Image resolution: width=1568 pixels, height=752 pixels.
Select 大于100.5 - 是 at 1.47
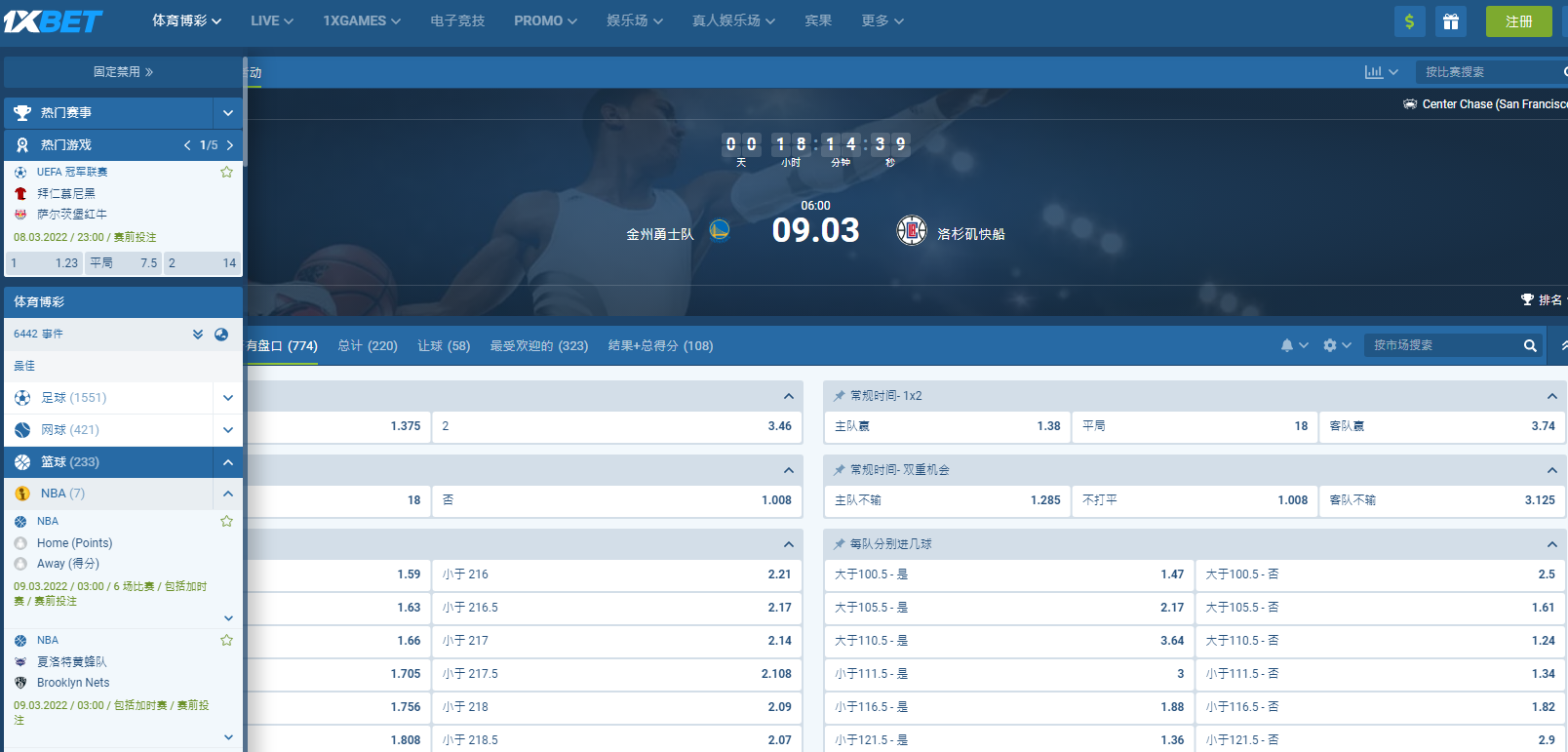(1008, 574)
